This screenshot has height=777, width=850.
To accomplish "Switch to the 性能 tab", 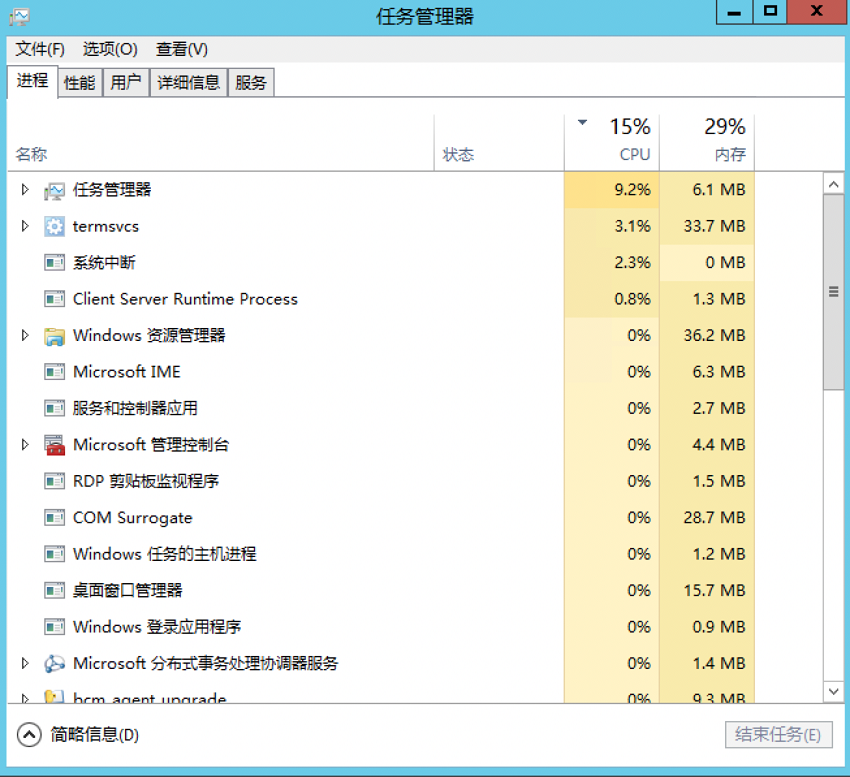I will (80, 83).
